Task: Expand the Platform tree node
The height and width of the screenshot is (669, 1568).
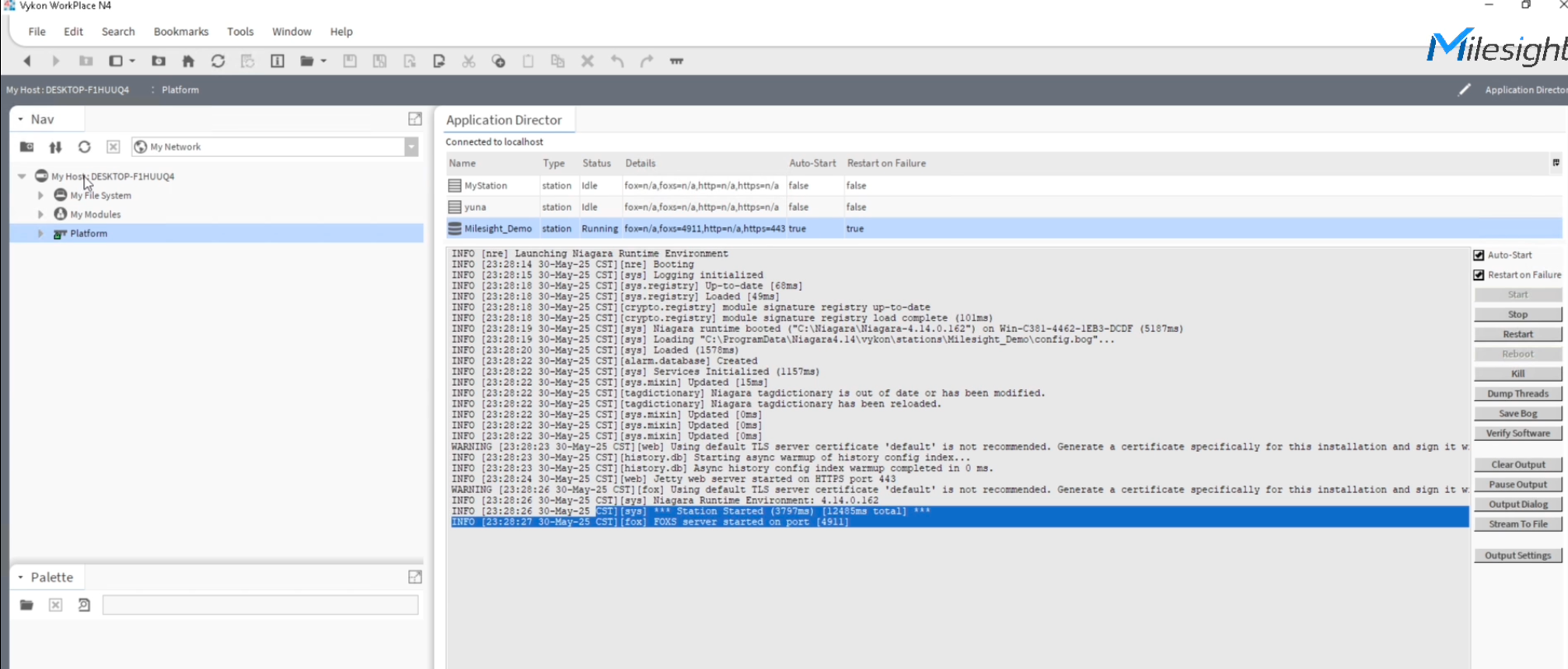Action: [40, 233]
